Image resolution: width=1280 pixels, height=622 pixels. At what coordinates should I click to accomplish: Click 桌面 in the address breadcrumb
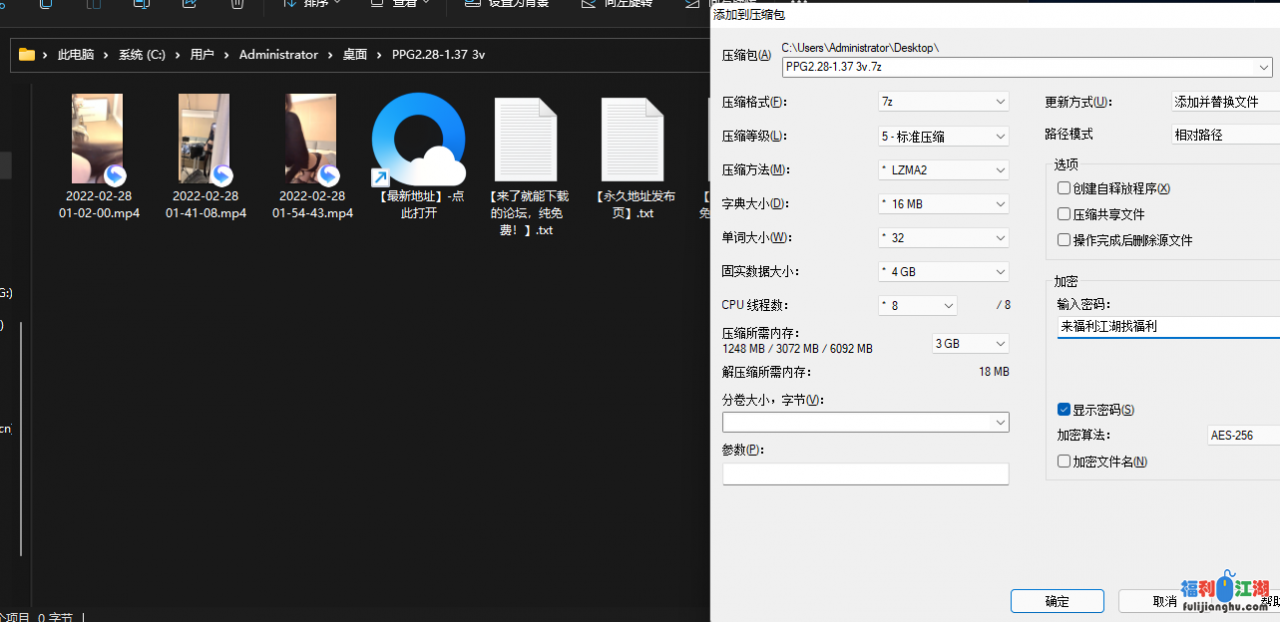(x=355, y=55)
